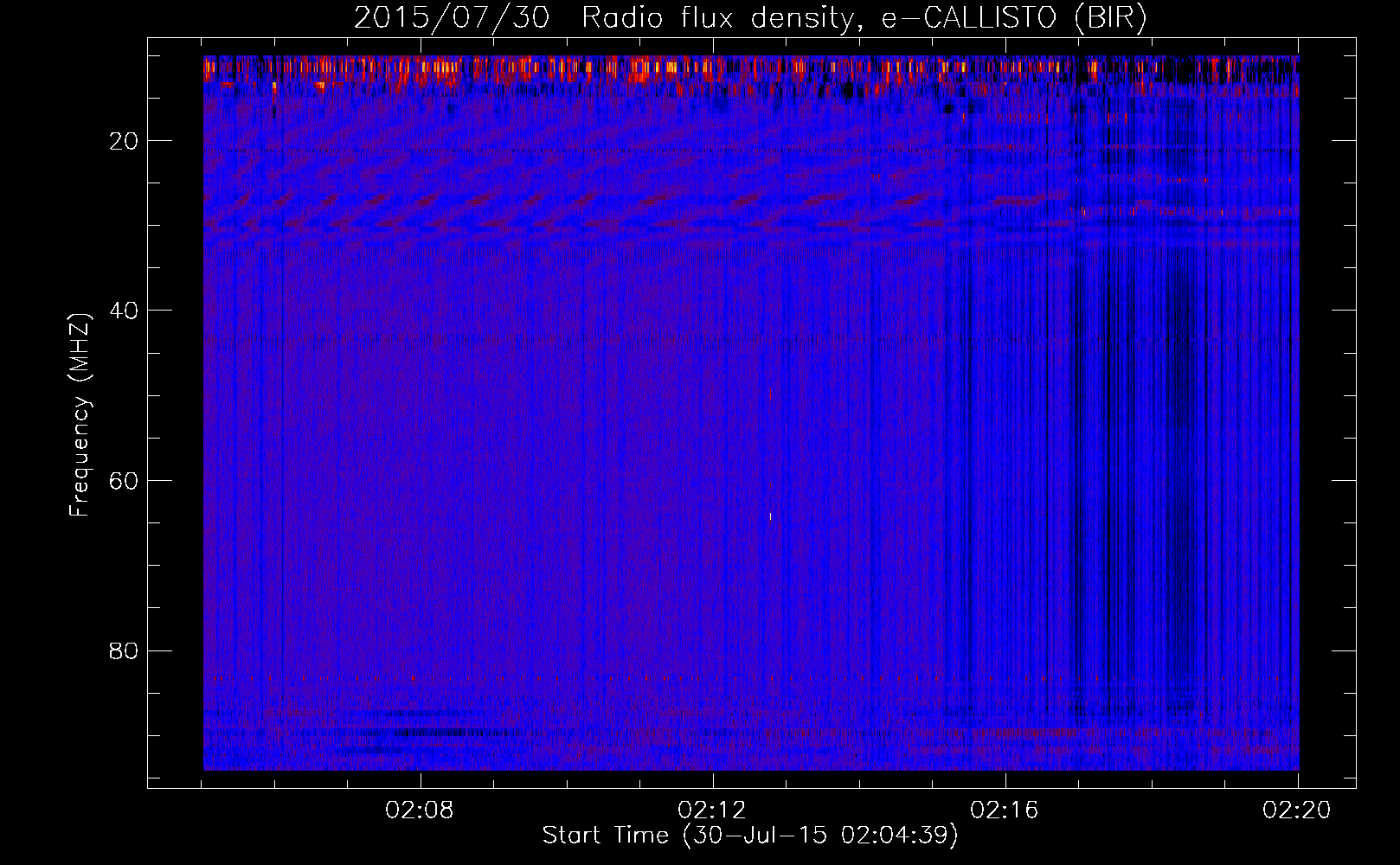Click the '02:20' time tick label

1297,811
